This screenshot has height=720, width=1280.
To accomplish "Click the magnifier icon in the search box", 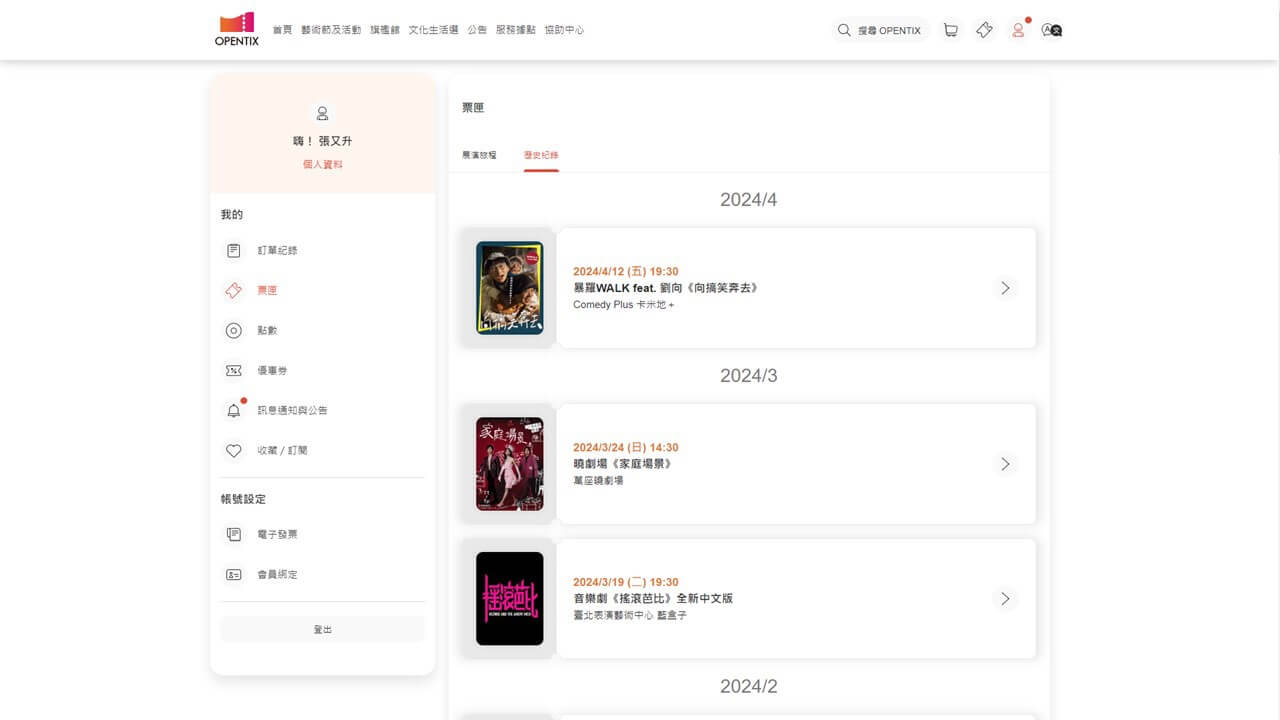I will tap(845, 30).
